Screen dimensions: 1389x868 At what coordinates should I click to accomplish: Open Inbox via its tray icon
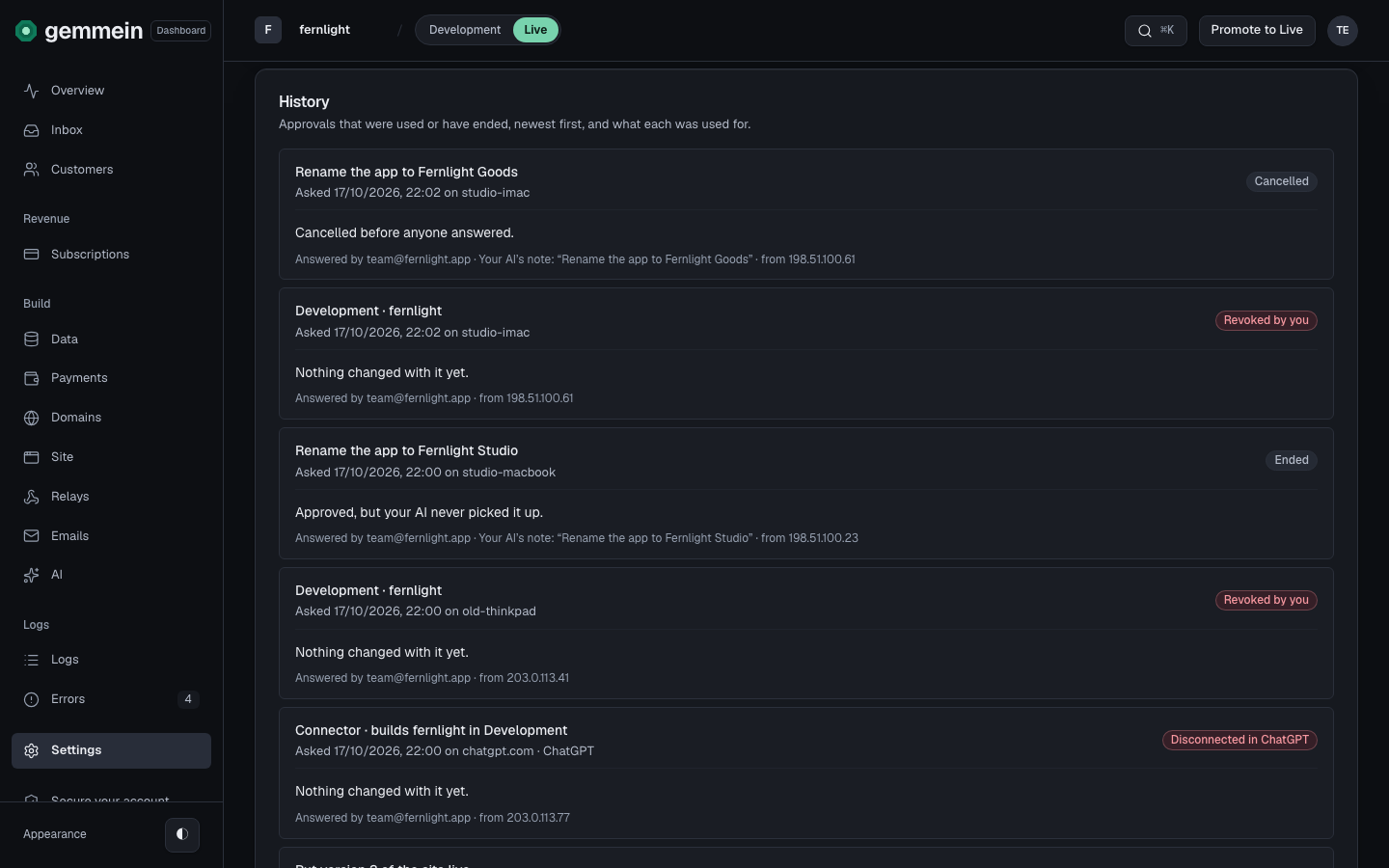point(32,130)
